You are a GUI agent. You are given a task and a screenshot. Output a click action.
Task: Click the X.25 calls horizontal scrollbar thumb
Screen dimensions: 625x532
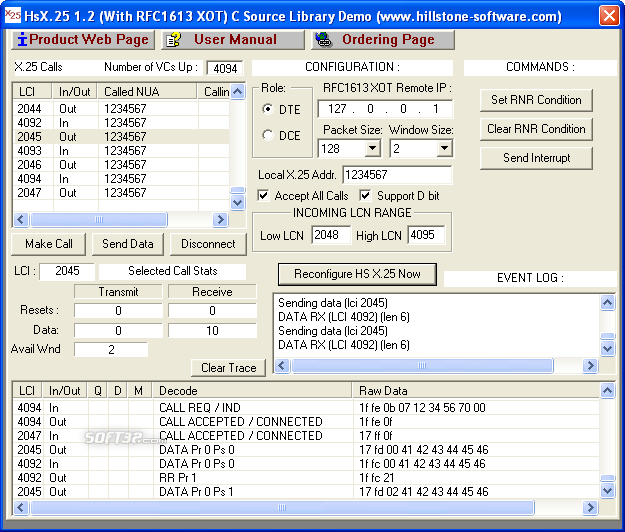(99, 219)
